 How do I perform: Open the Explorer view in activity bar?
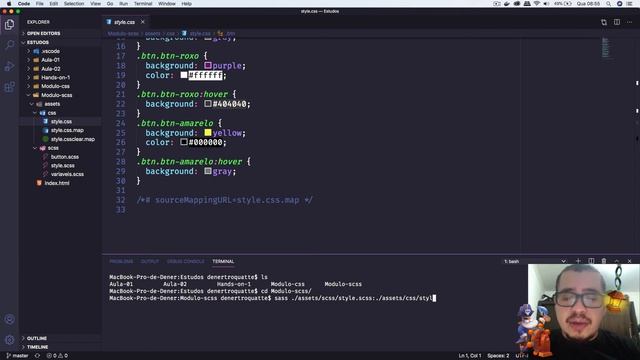click(9, 24)
